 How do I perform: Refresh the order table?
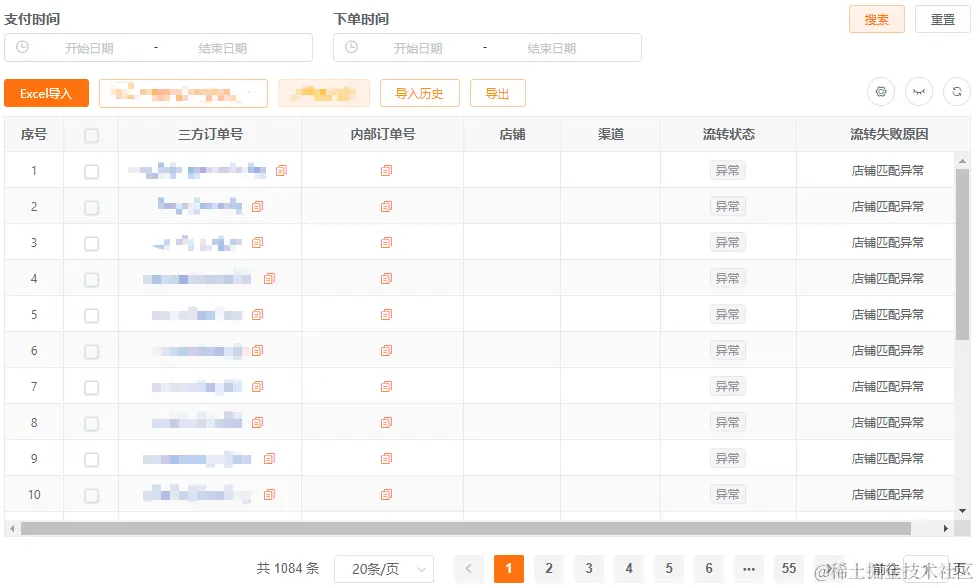pyautogui.click(x=957, y=92)
